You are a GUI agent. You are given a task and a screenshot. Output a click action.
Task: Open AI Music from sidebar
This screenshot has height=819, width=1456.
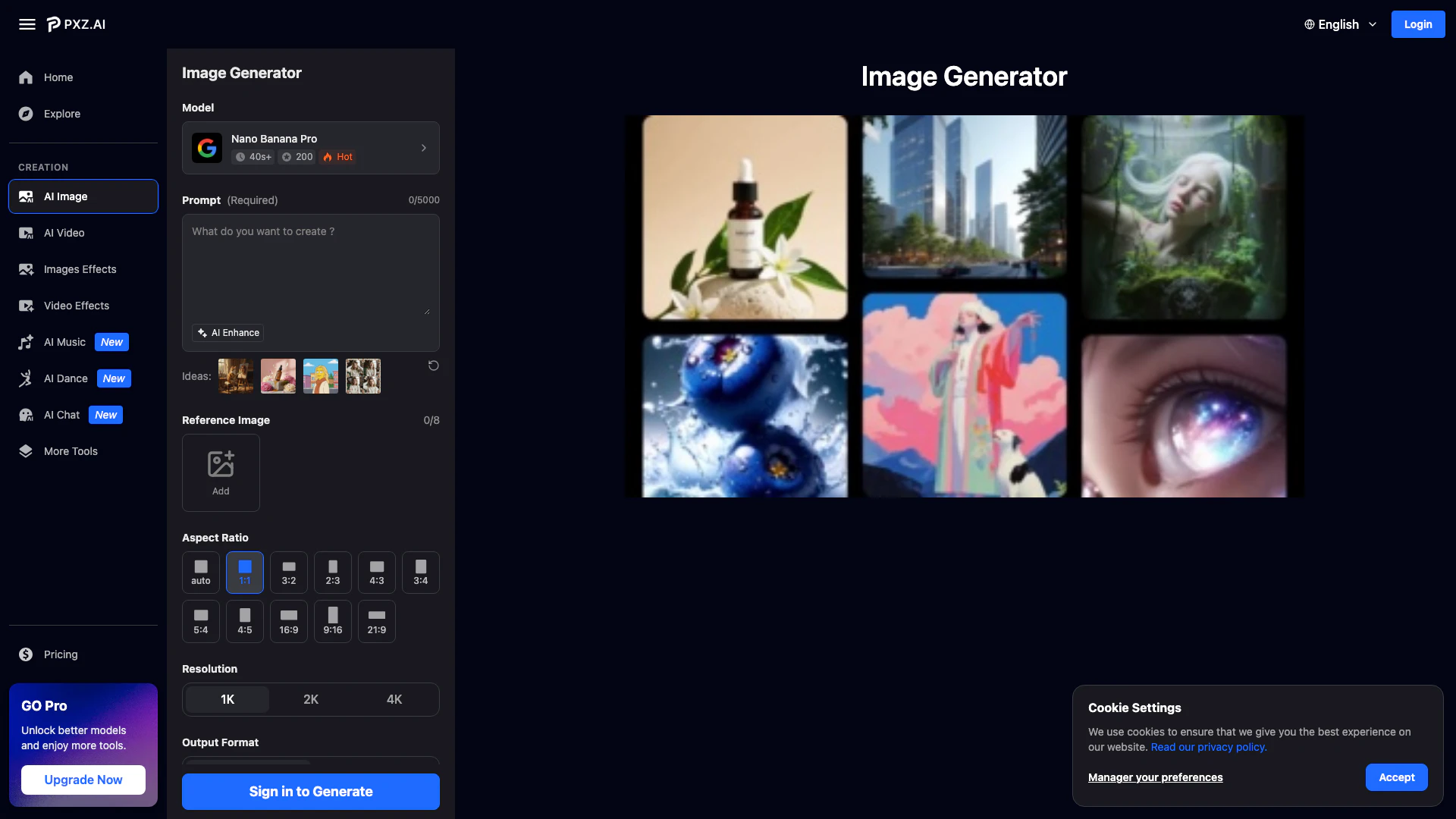64,342
